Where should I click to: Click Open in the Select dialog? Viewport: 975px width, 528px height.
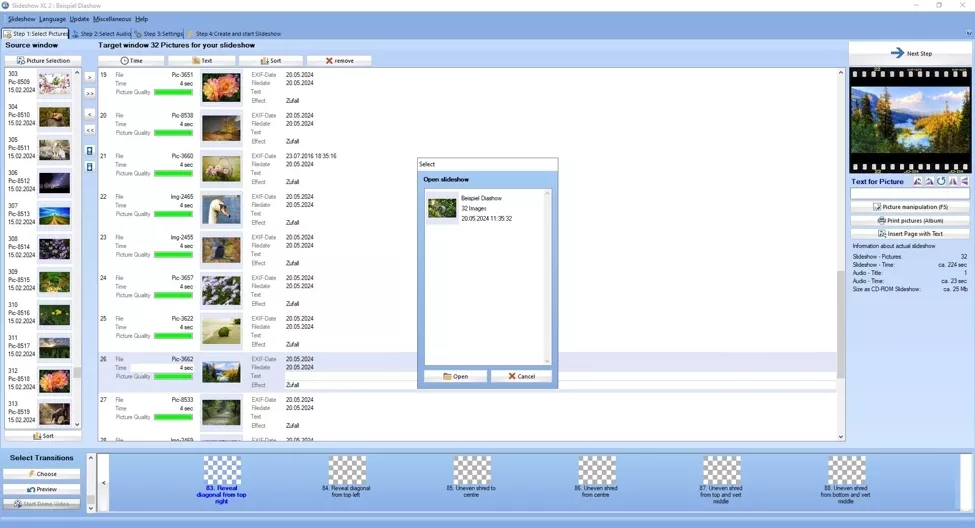(x=455, y=376)
